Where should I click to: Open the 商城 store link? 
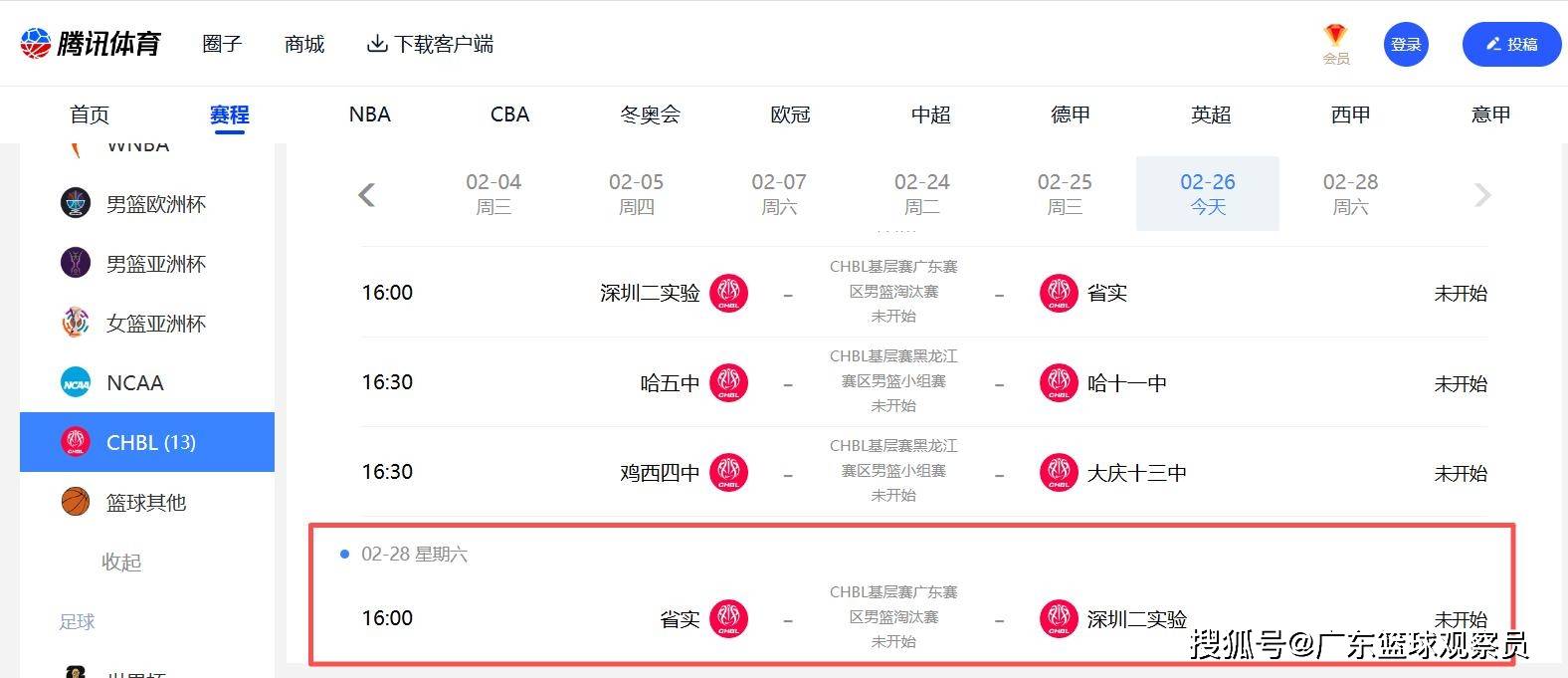point(304,44)
